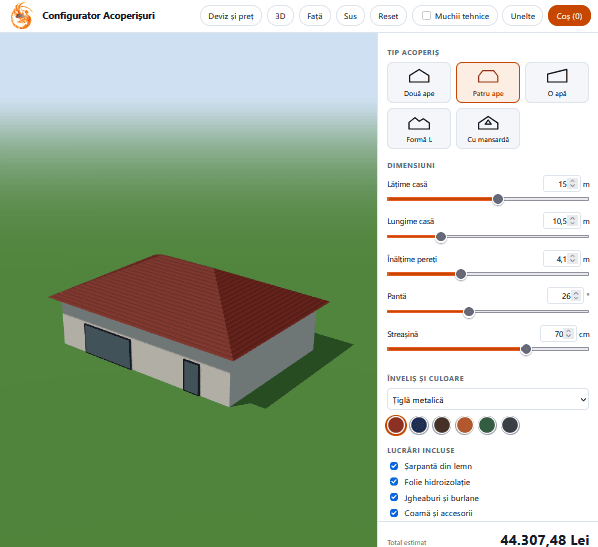Screen dimensions: 598x547
Task: Click the Înălțime pereți stepper arrows
Action: point(572,259)
